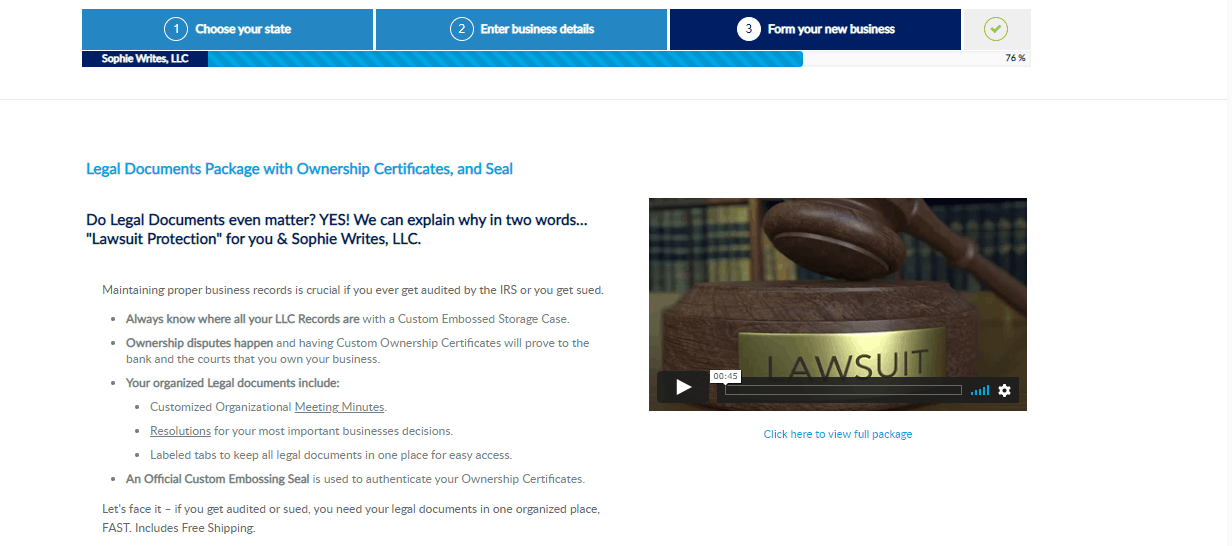Click the 76 % progress indicator

[x=1015, y=59]
